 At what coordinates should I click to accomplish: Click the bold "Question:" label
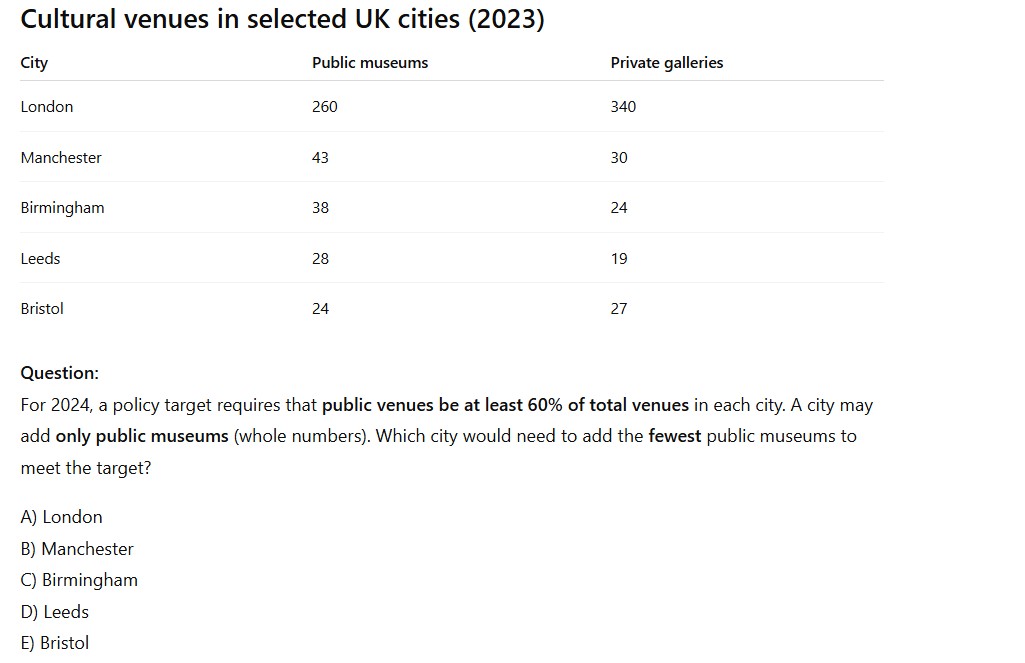[x=60, y=373]
